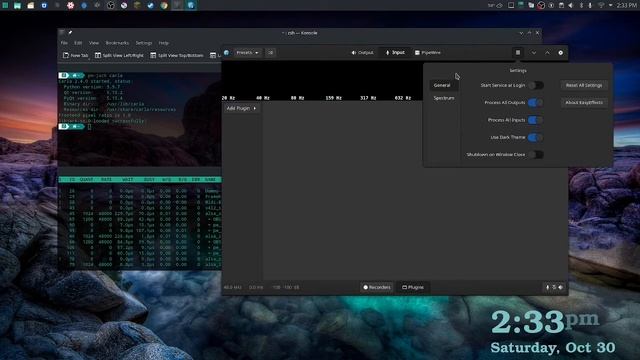Click the cloud/weather tray icon
640x360 pixels.
coord(499,5)
